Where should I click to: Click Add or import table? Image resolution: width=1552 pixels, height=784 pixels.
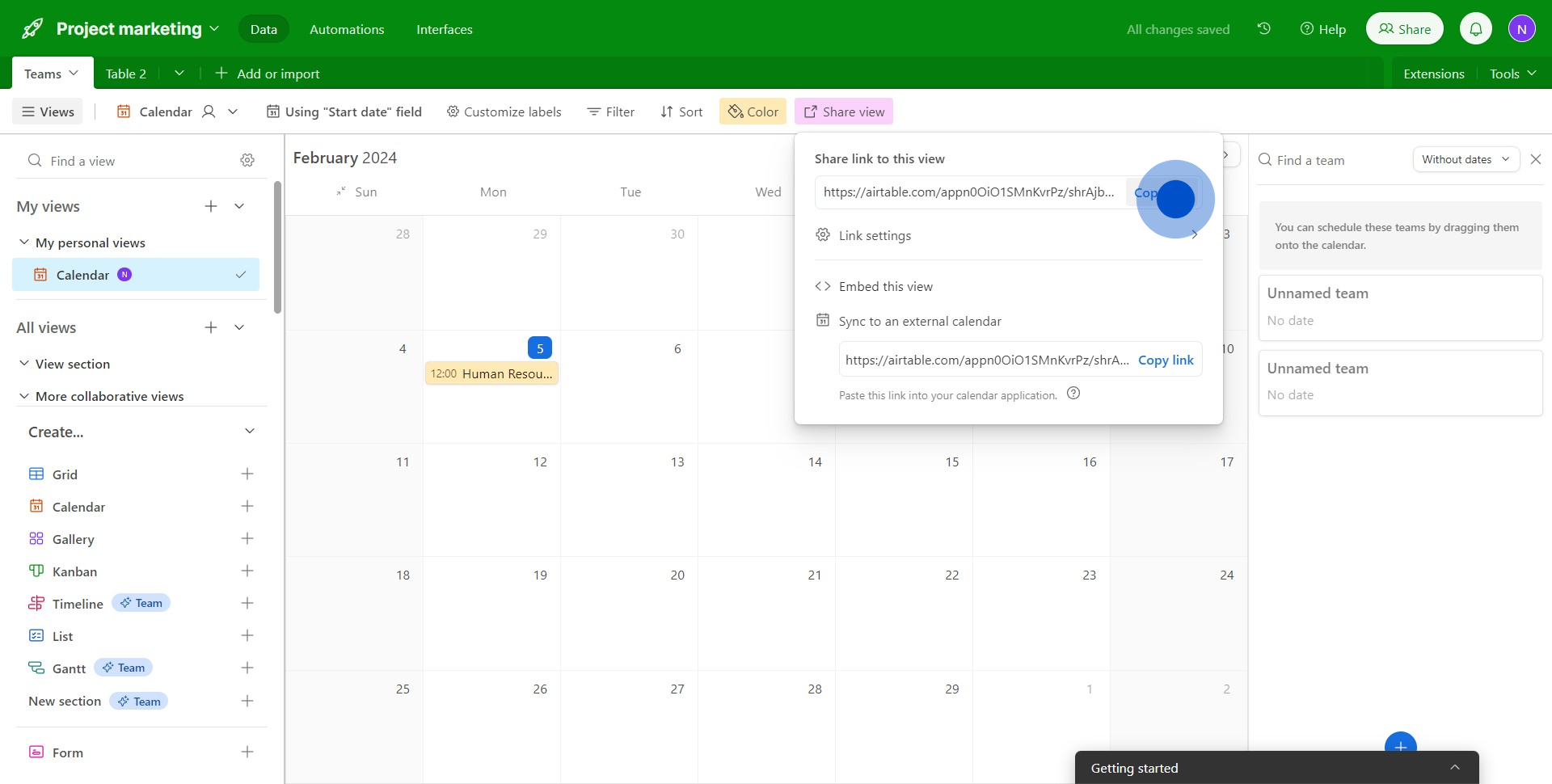point(268,74)
